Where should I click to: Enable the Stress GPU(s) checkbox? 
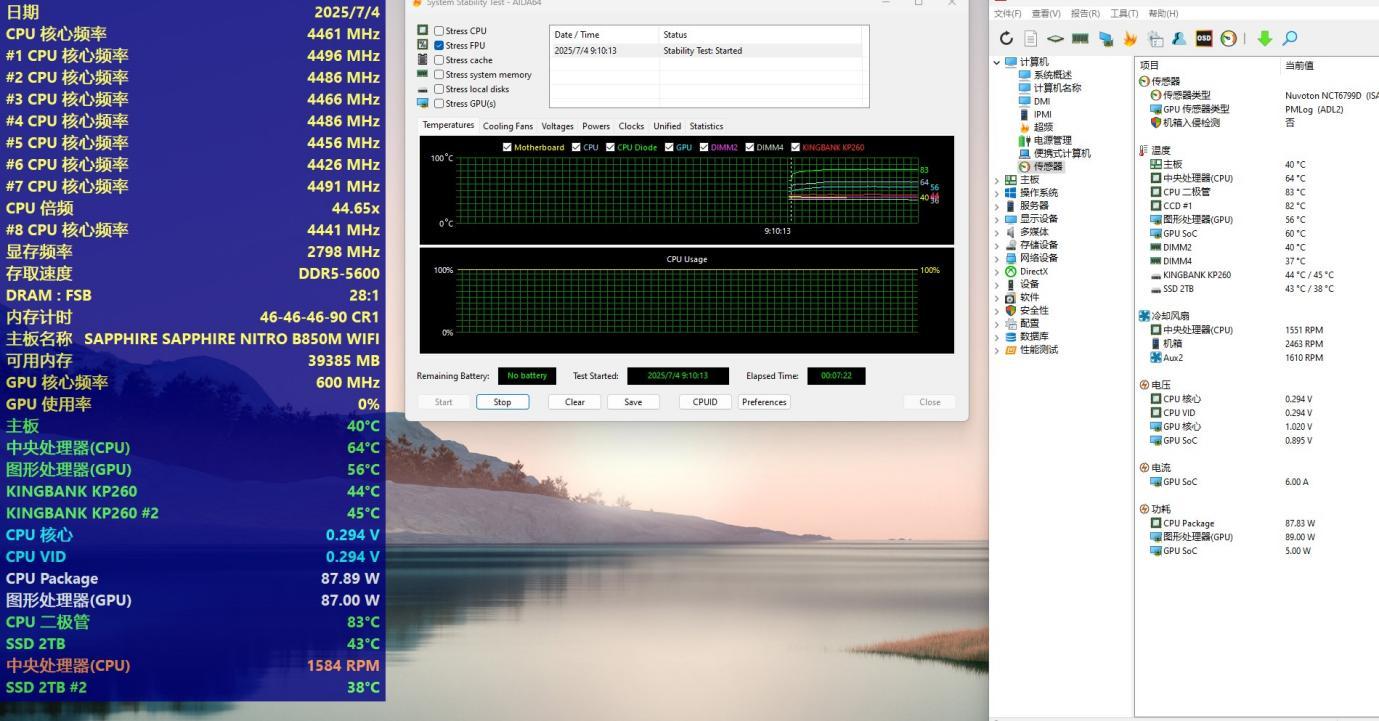pos(439,103)
